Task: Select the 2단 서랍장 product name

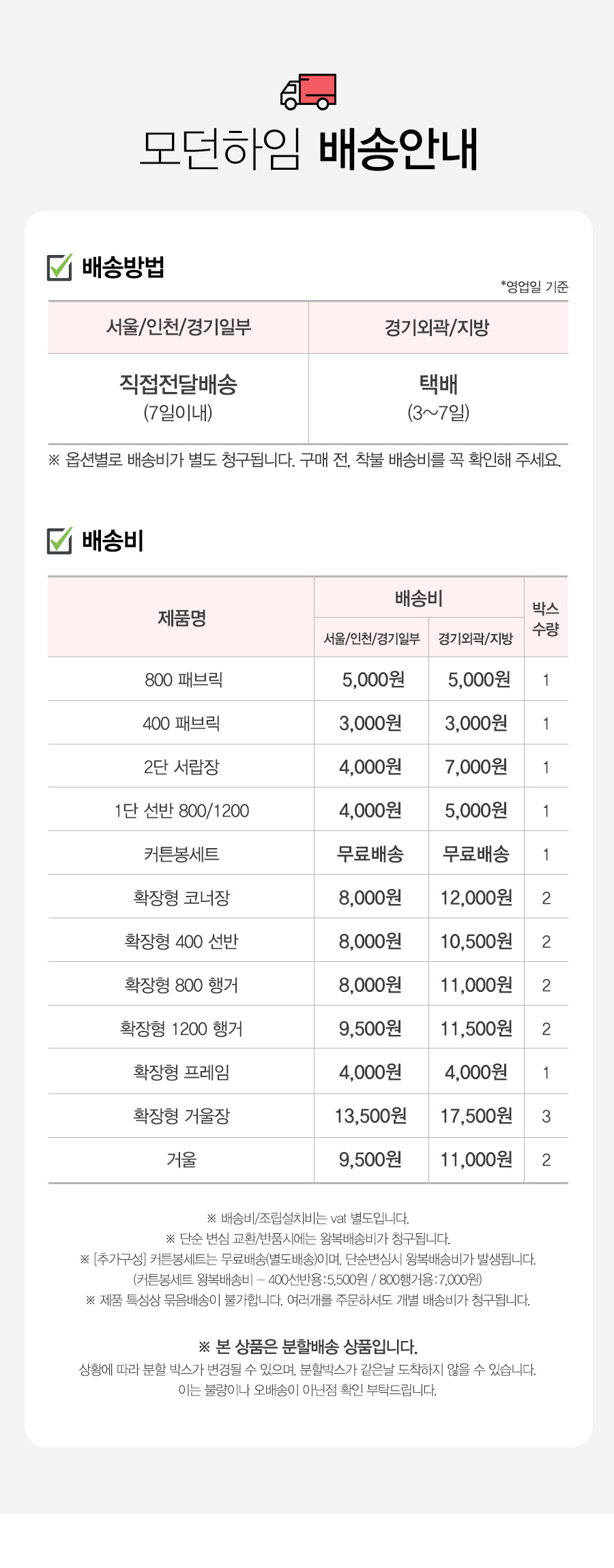Action: click(x=181, y=766)
